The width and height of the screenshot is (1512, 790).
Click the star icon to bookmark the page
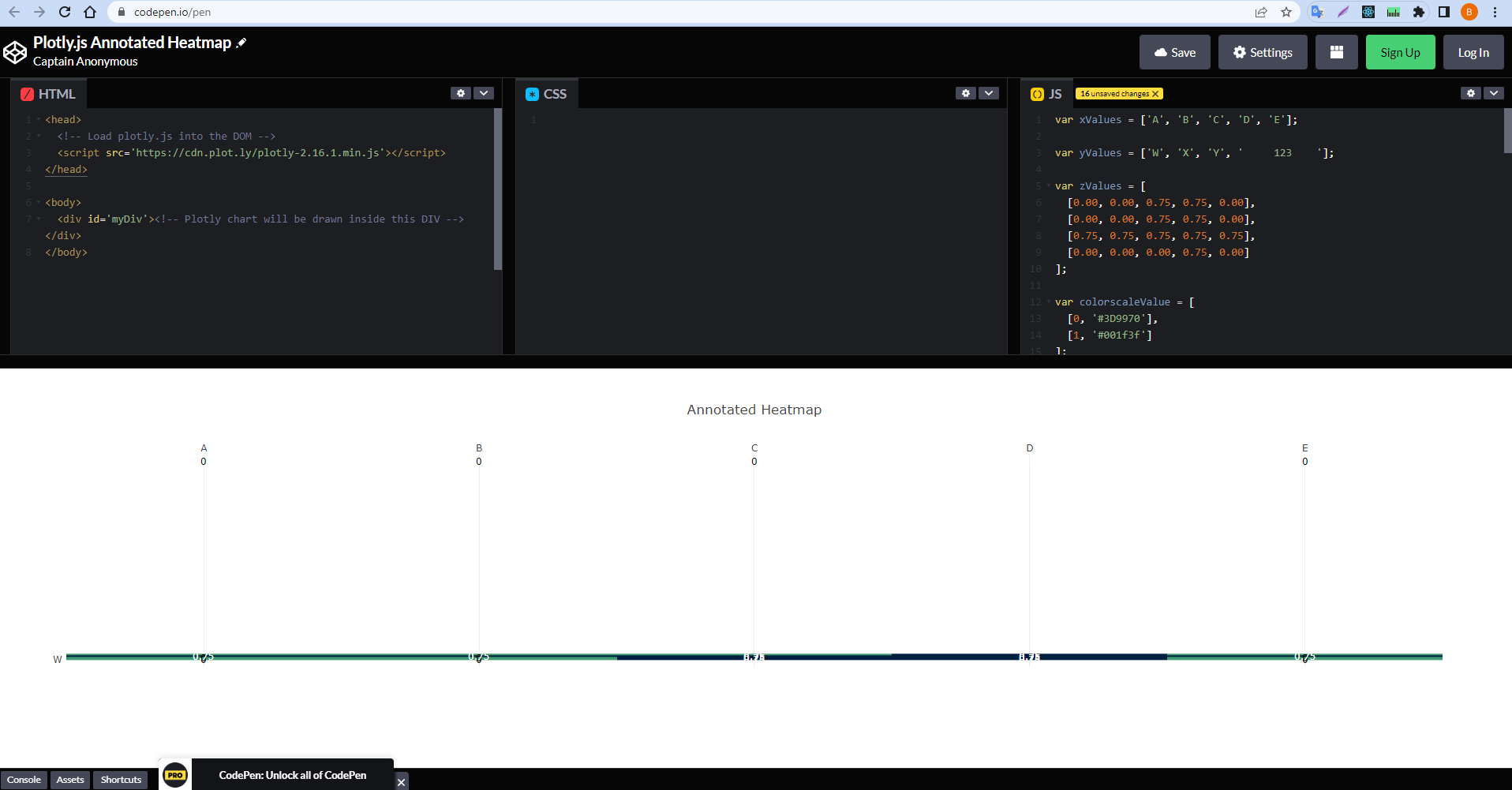(x=1287, y=12)
